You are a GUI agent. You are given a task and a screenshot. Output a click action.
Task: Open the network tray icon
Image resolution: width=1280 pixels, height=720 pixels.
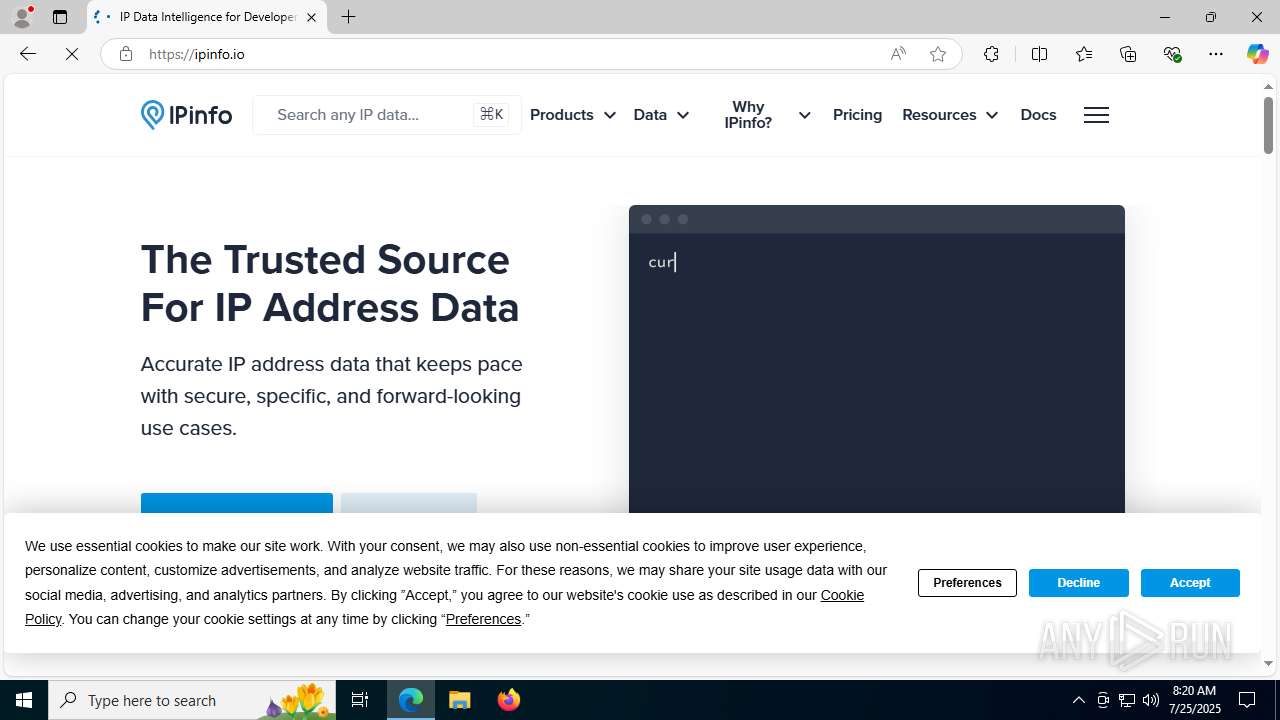(1127, 700)
